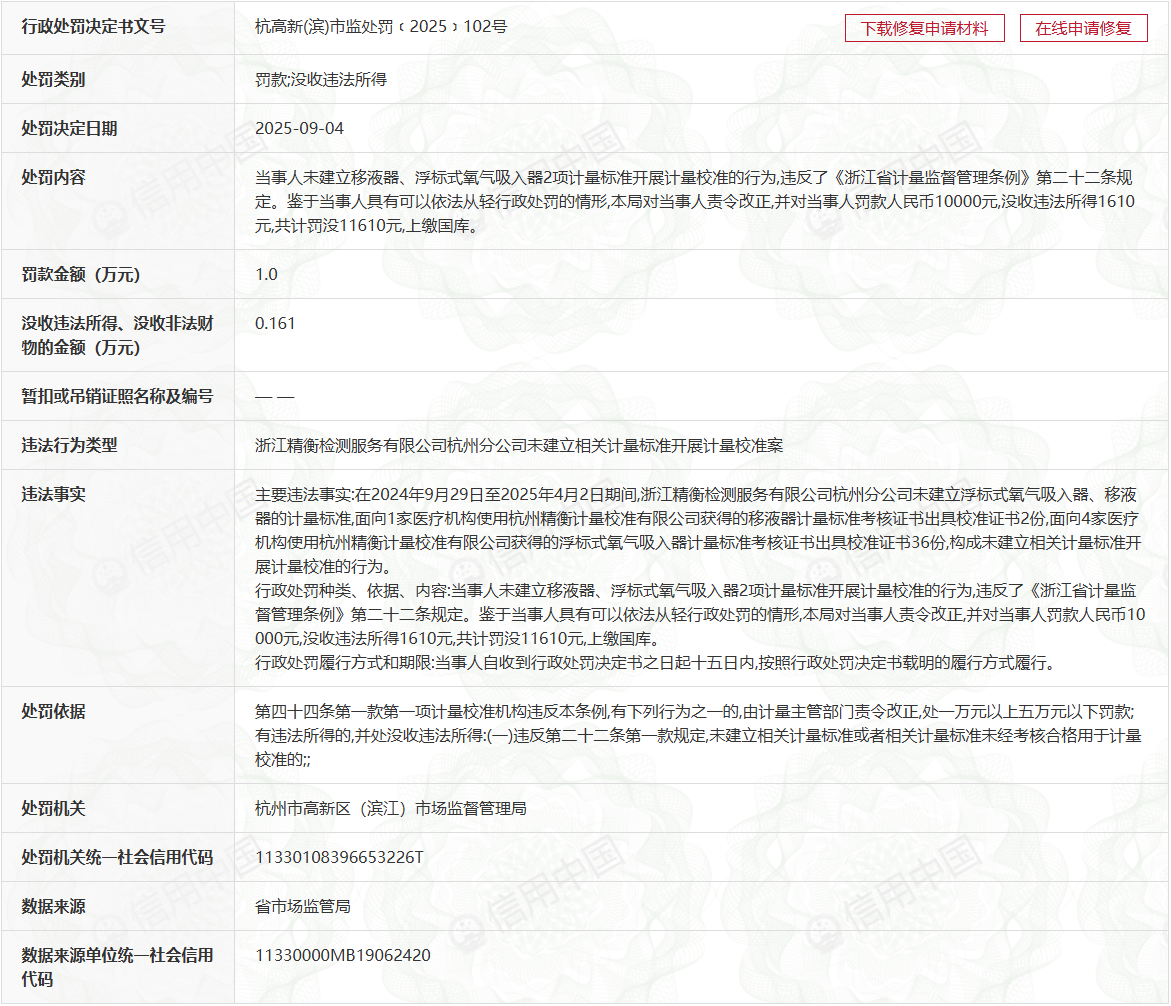Click the fine amount value 1.0
This screenshot has height=1006, width=1171.
(266, 274)
